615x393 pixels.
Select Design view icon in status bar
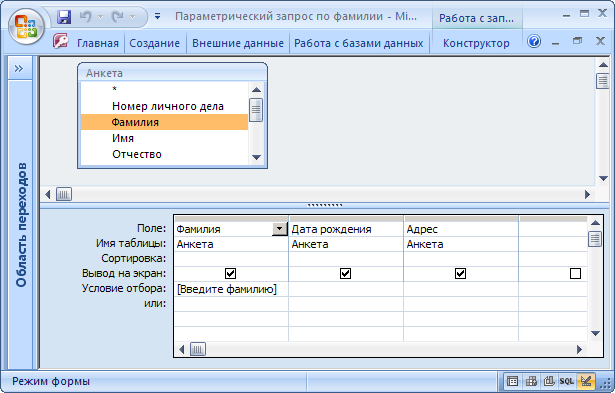tap(586, 381)
